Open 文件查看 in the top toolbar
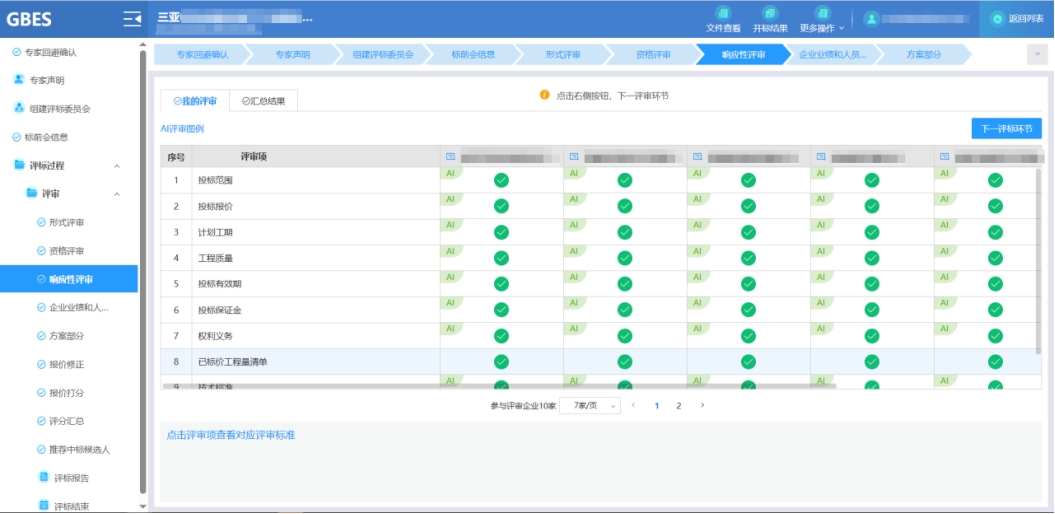 (x=723, y=20)
